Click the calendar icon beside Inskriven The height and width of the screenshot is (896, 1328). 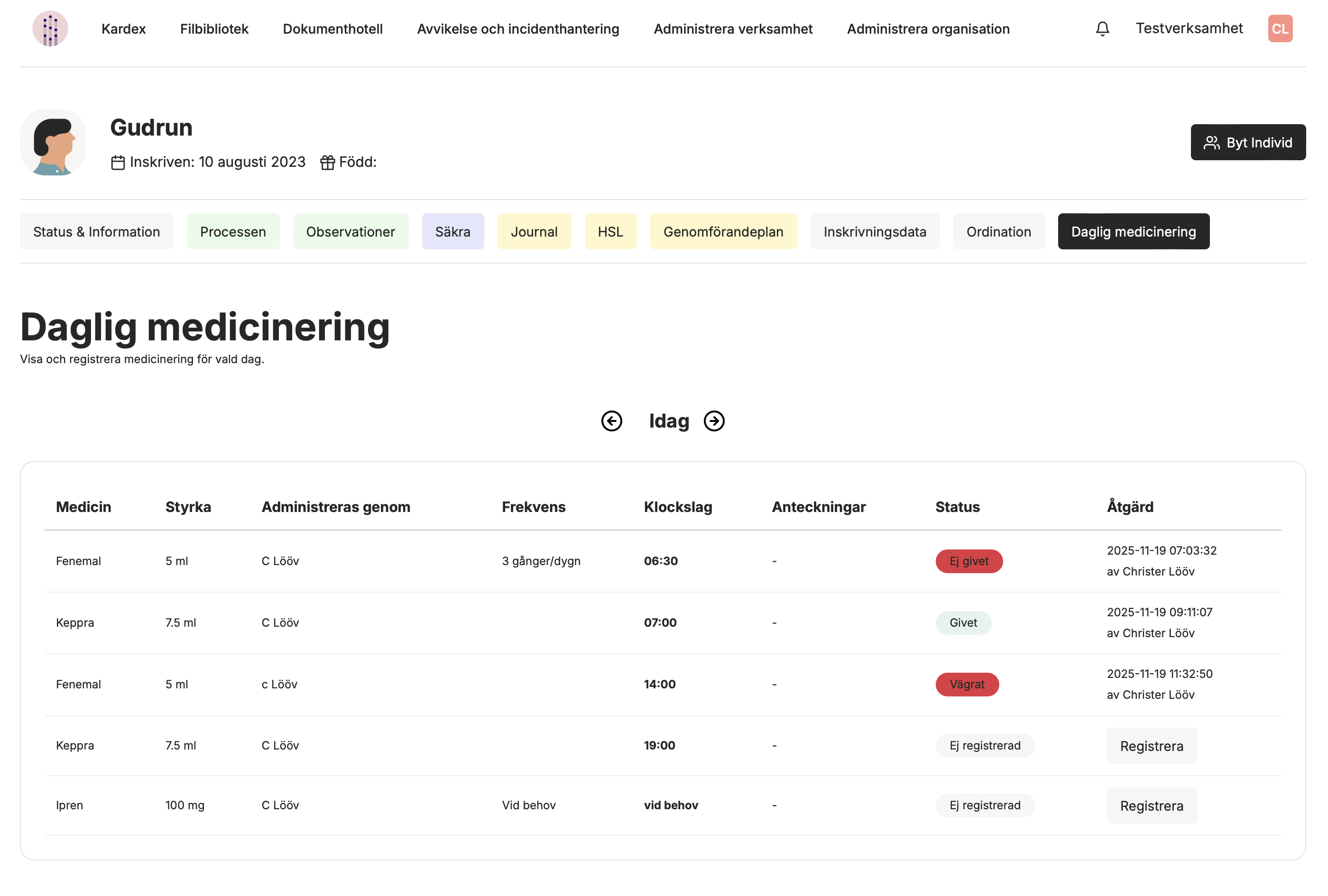coord(118,163)
